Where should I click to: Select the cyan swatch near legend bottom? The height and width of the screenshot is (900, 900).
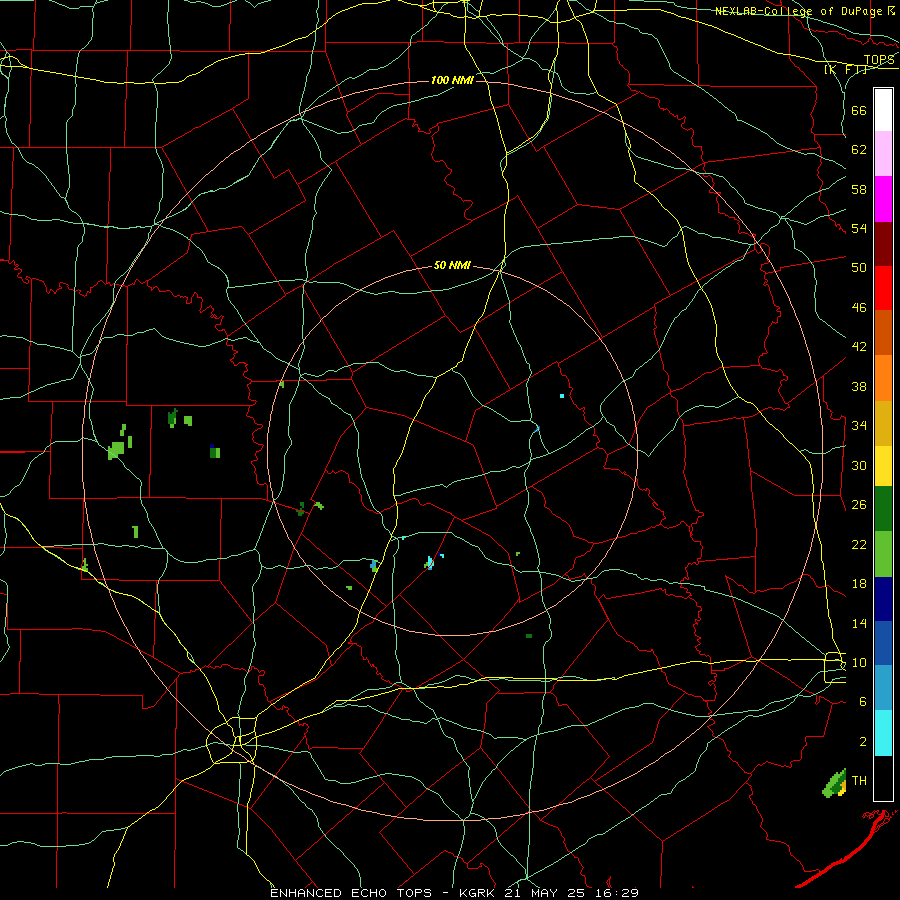[x=883, y=733]
